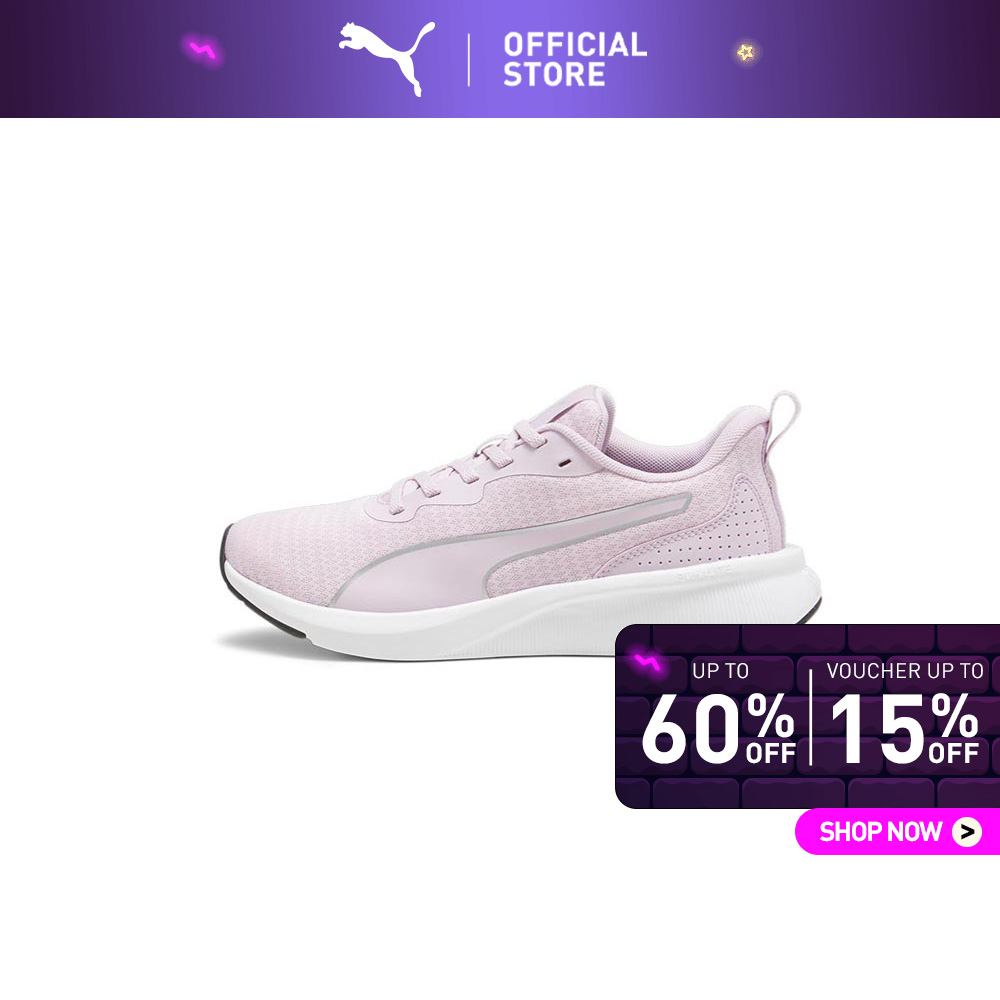Click the VOUCHER UP TO label
The height and width of the screenshot is (1000, 1000).
pos(905,671)
